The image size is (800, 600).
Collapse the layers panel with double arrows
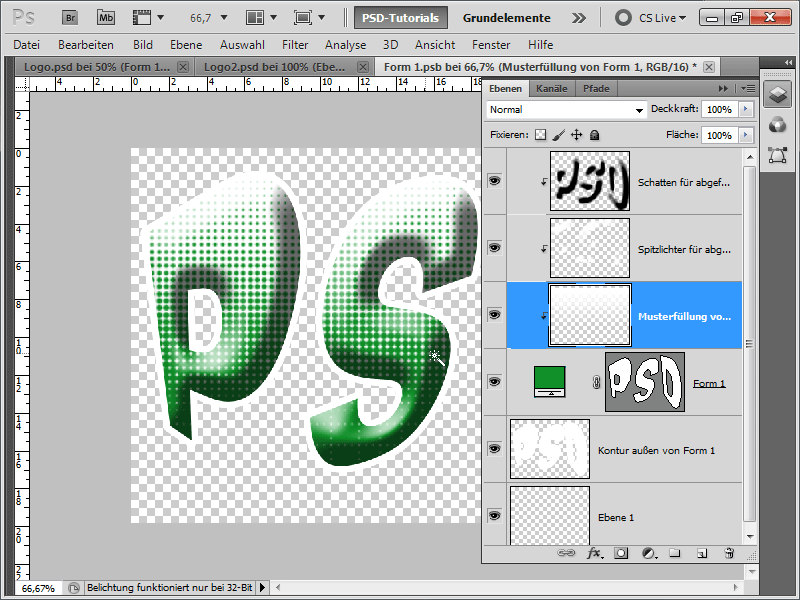pyautogui.click(x=723, y=88)
